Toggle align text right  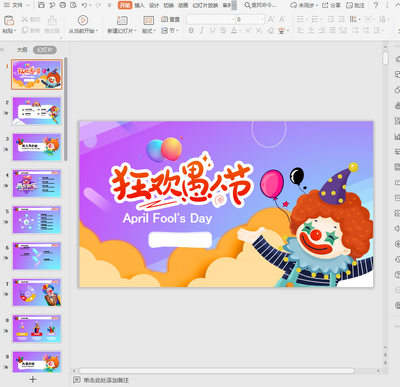(322, 31)
